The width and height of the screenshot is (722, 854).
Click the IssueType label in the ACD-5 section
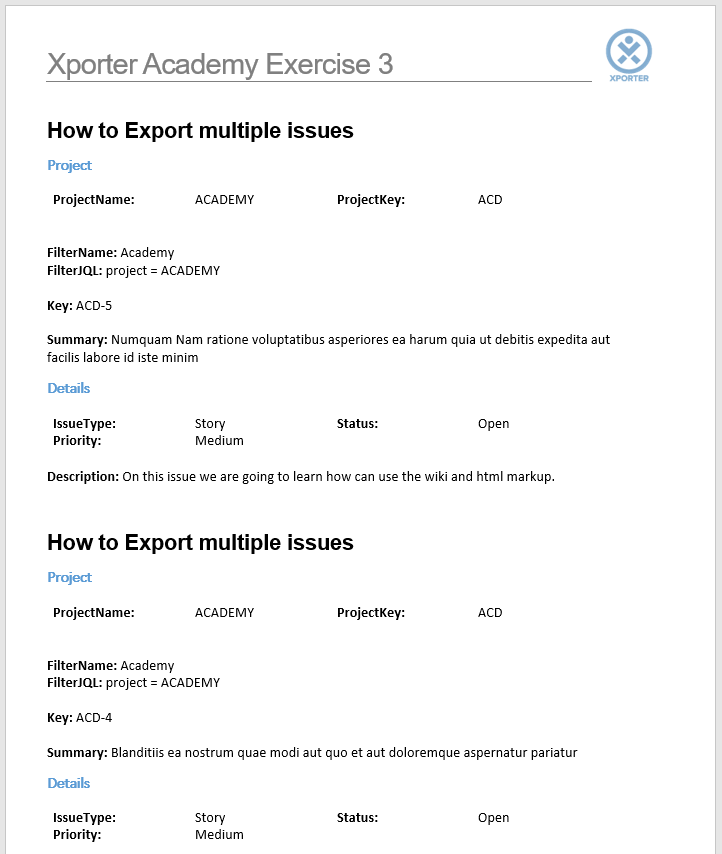pyautogui.click(x=84, y=424)
